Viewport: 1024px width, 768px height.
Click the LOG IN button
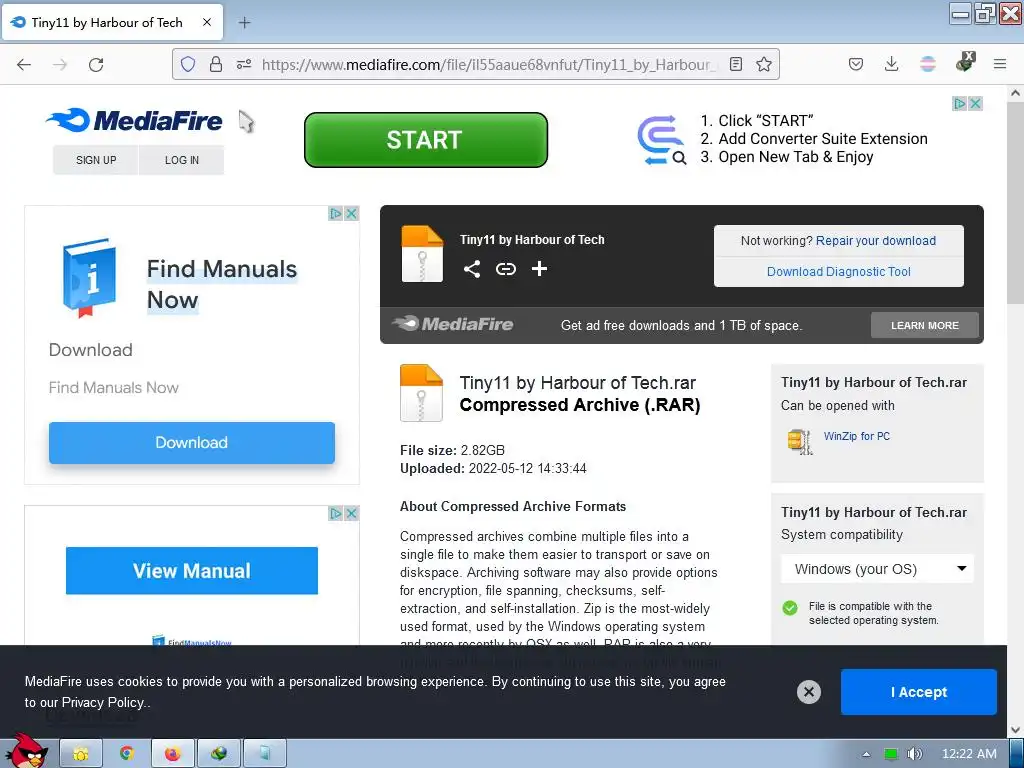click(x=182, y=160)
